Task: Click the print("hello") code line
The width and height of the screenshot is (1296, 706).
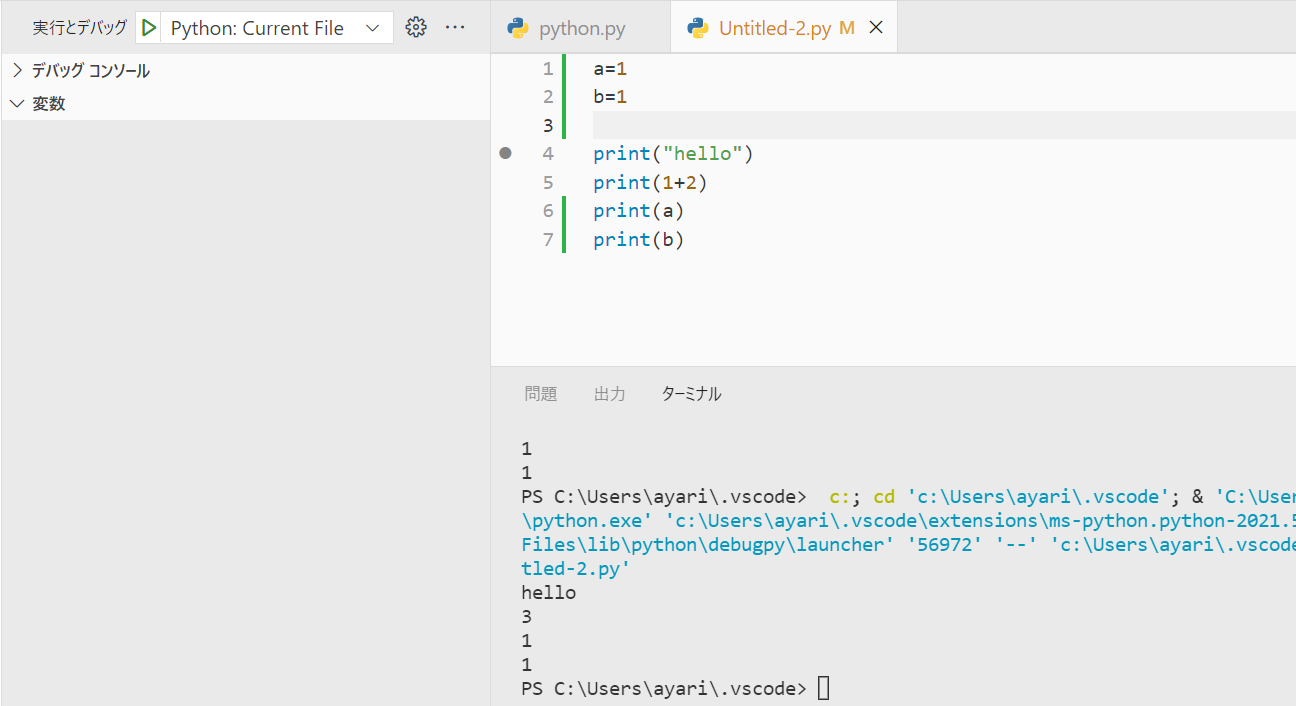Action: [673, 154]
